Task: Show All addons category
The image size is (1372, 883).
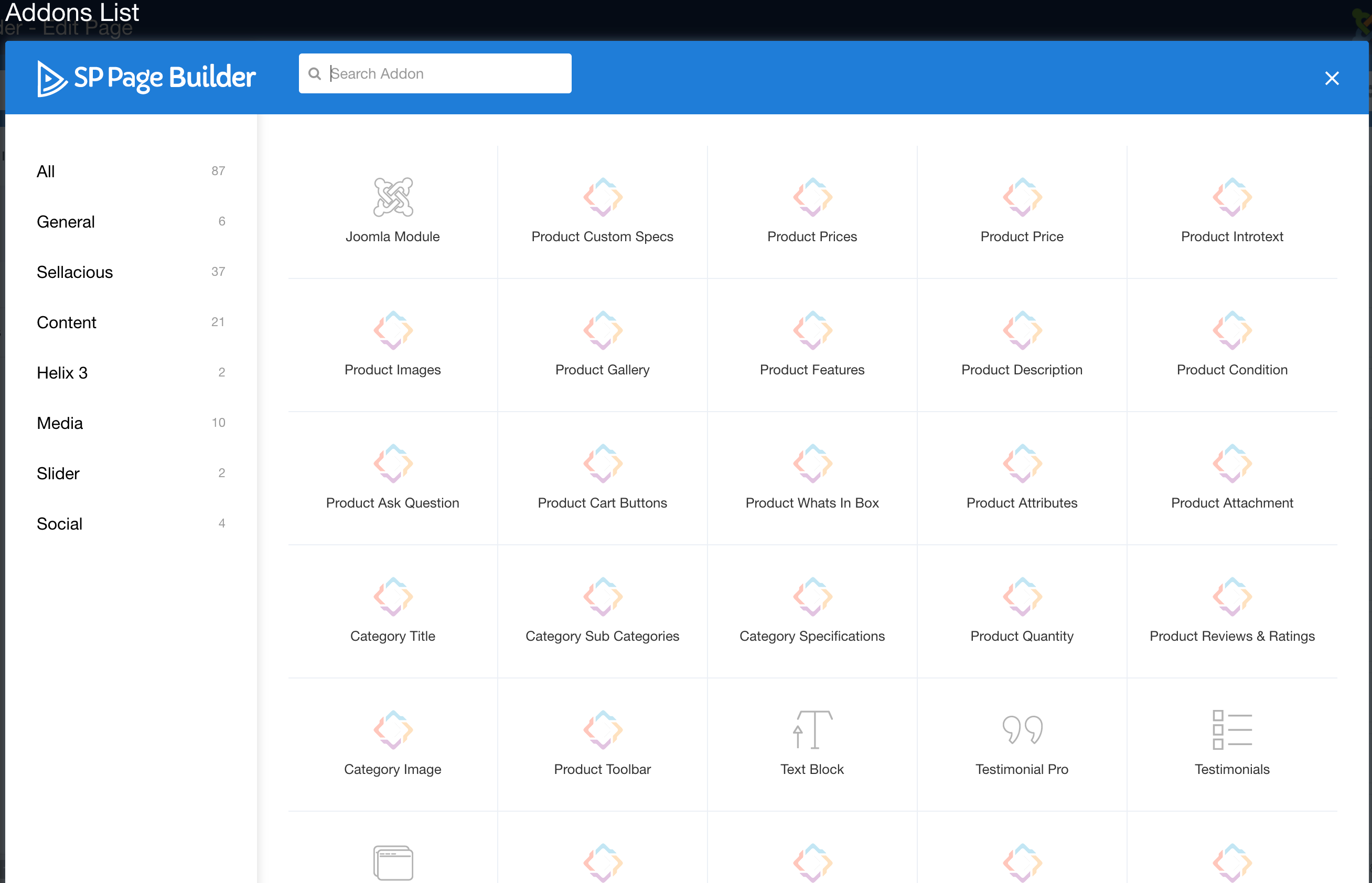Action: click(x=131, y=171)
